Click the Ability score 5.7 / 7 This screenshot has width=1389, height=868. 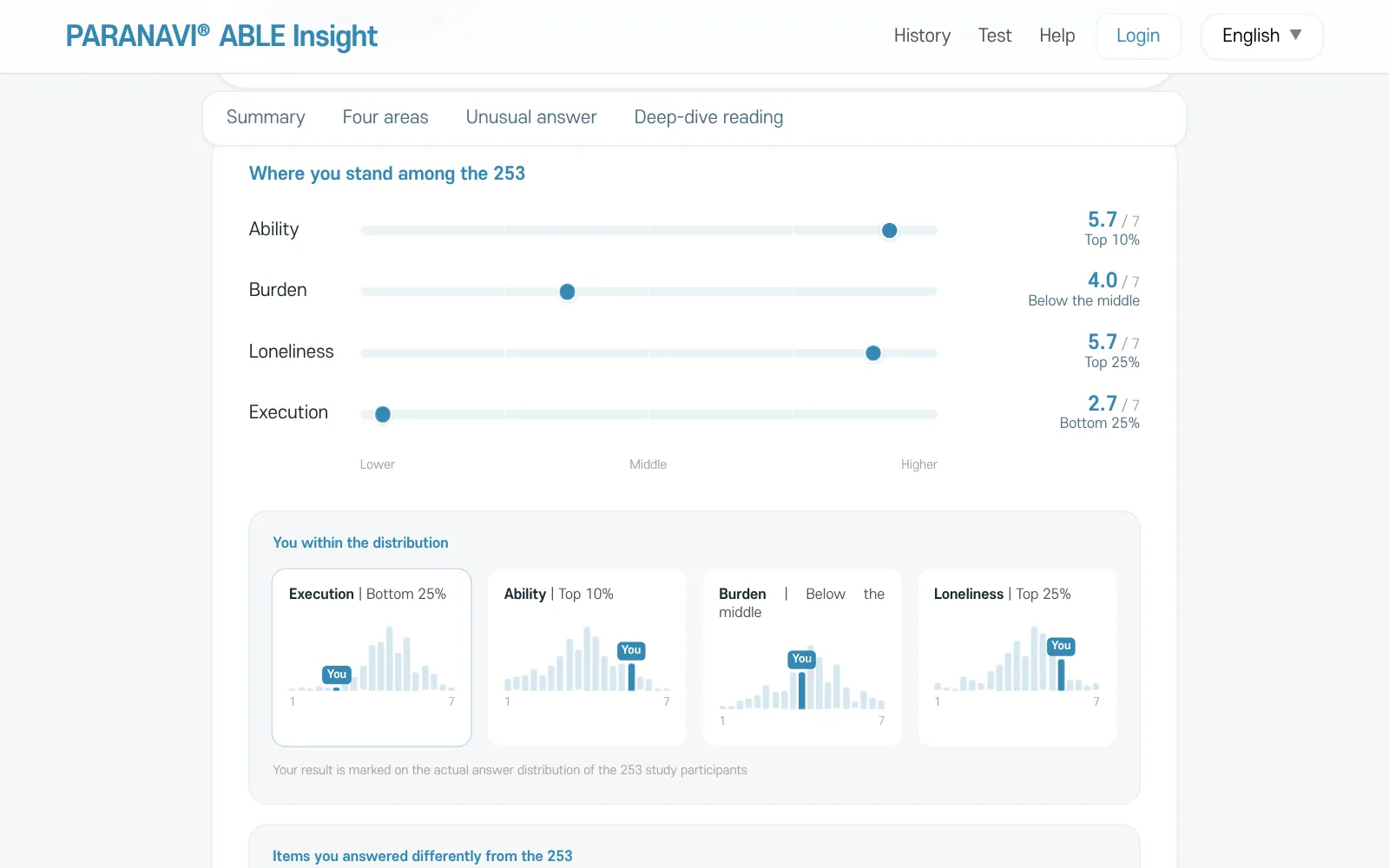(x=1113, y=220)
